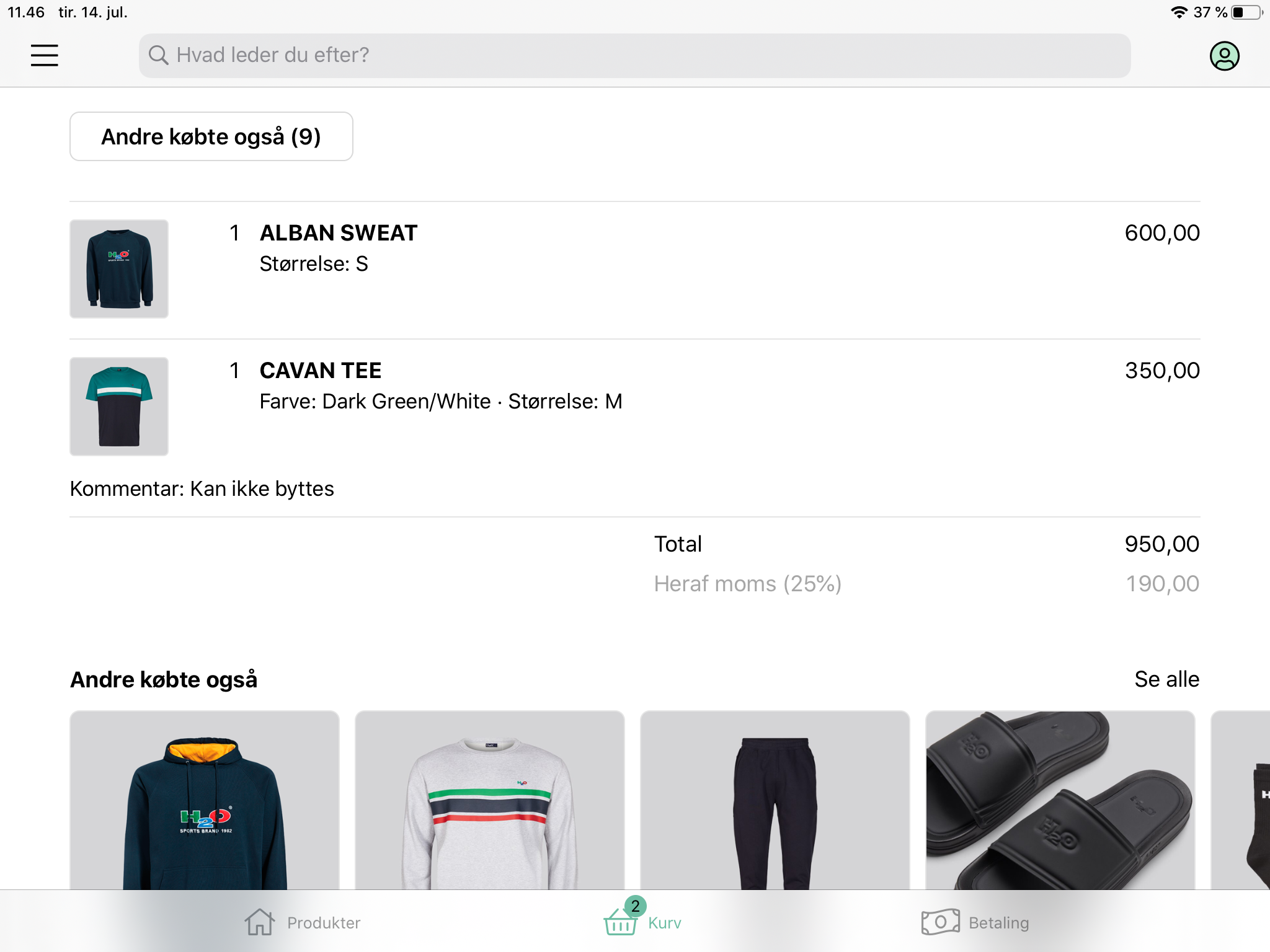Tap the Wi-Fi status icon
Viewport: 1270px width, 952px height.
tap(1179, 12)
